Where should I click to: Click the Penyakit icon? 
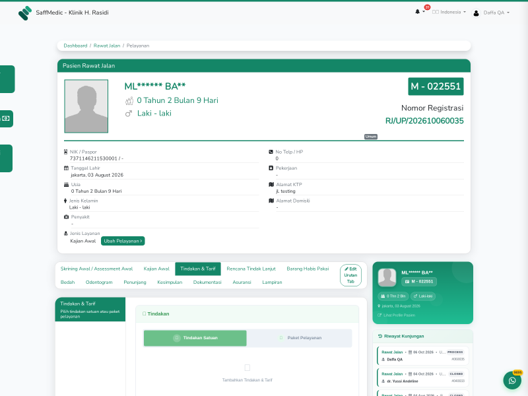[x=66, y=217]
